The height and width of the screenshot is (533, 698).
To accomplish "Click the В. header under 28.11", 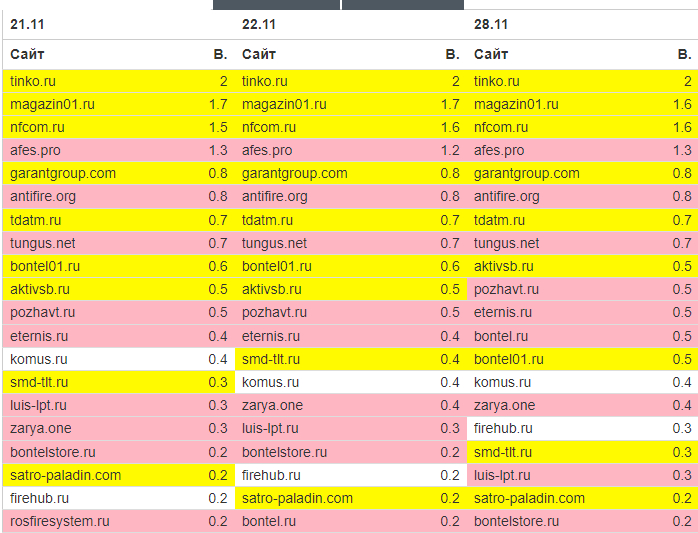I will [x=684, y=54].
